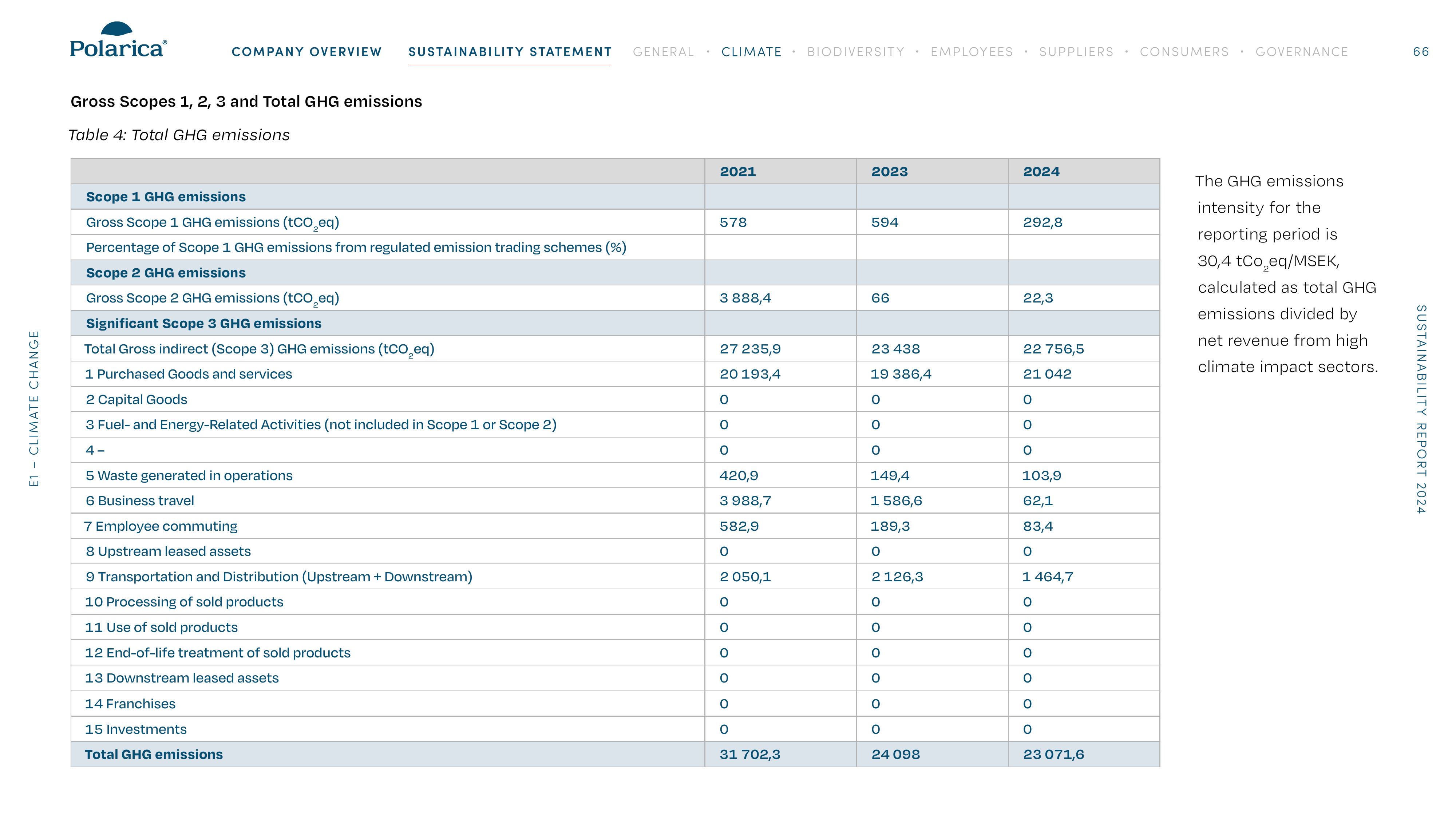Image resolution: width=1456 pixels, height=819 pixels.
Task: Open the Sustainability Statement section
Action: [x=510, y=52]
